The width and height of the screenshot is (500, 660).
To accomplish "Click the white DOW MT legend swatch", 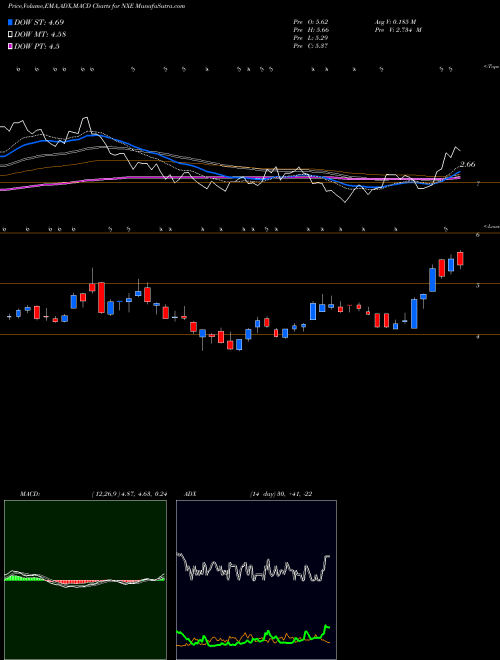I will tap(11, 34).
